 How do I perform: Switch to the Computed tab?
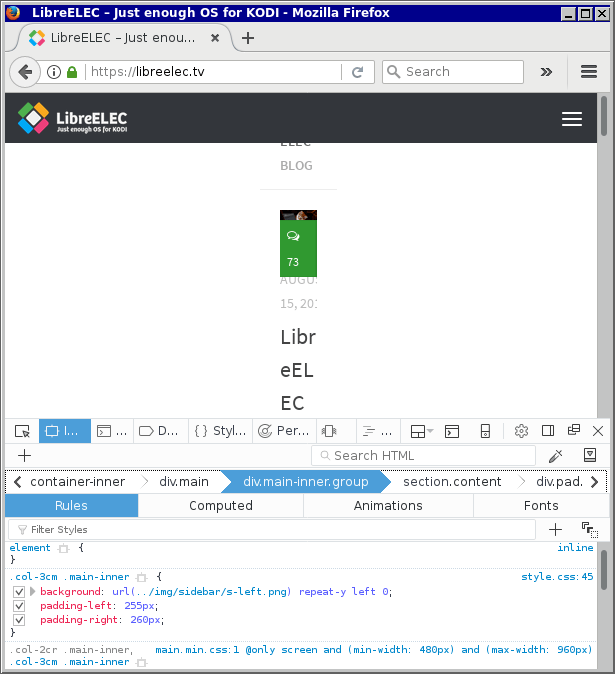[x=221, y=506]
